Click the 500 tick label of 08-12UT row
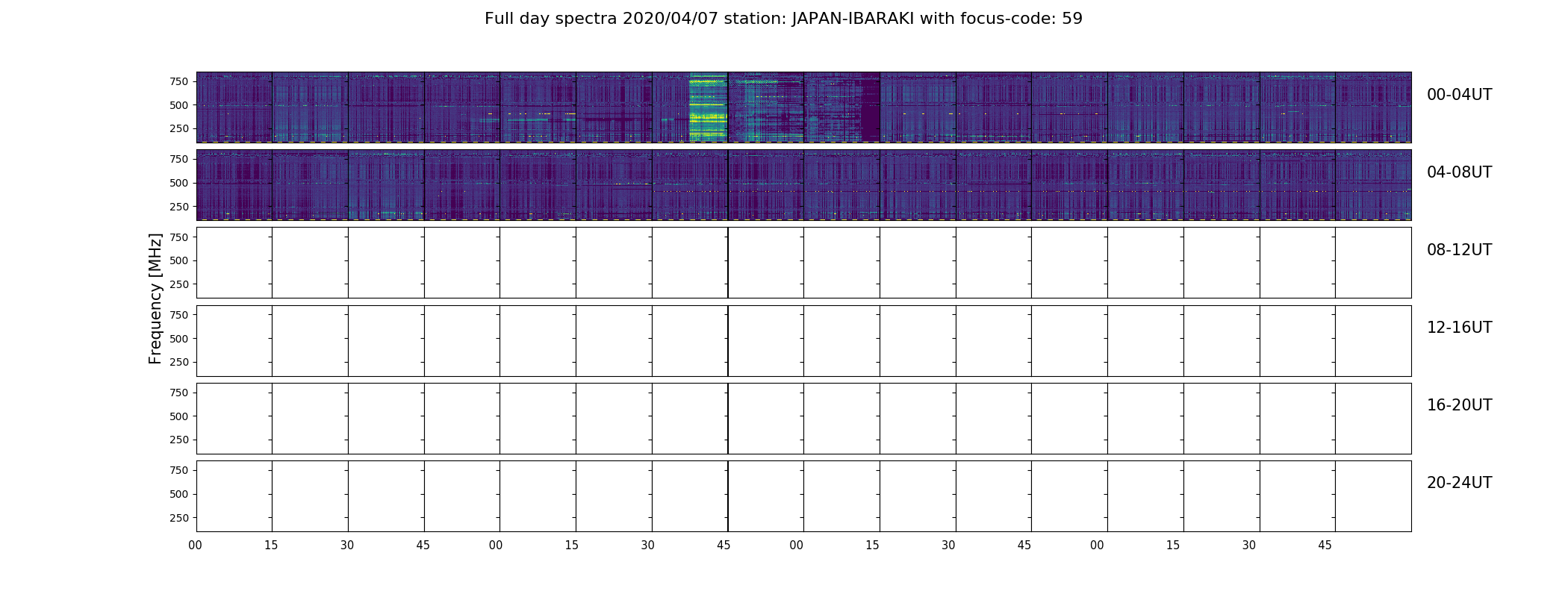Image resolution: width=1568 pixels, height=597 pixels. coord(179,260)
